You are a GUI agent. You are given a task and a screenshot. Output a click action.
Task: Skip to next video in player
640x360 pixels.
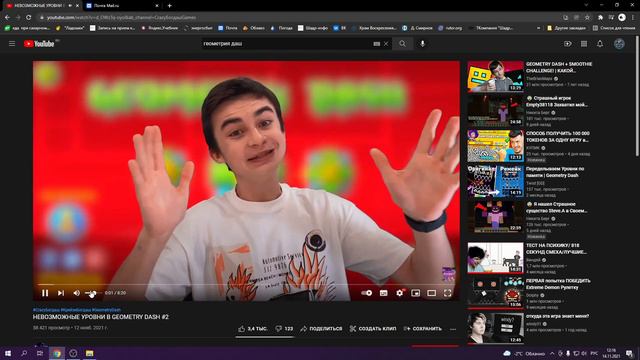point(61,293)
